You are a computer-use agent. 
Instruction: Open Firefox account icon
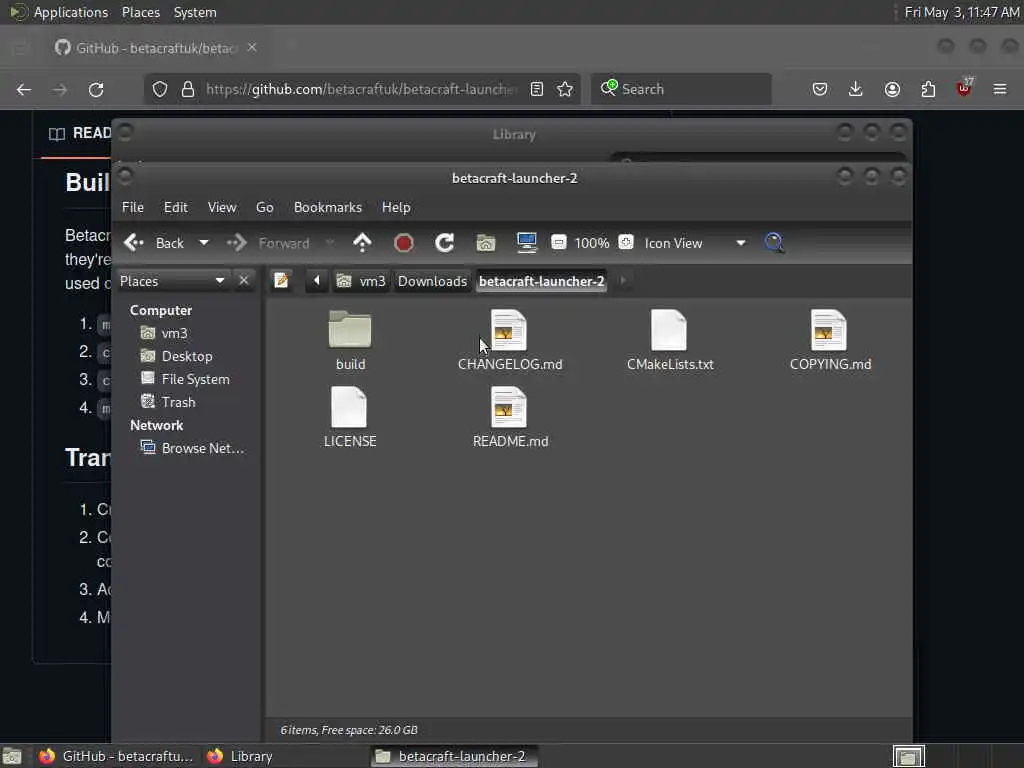[x=892, y=89]
